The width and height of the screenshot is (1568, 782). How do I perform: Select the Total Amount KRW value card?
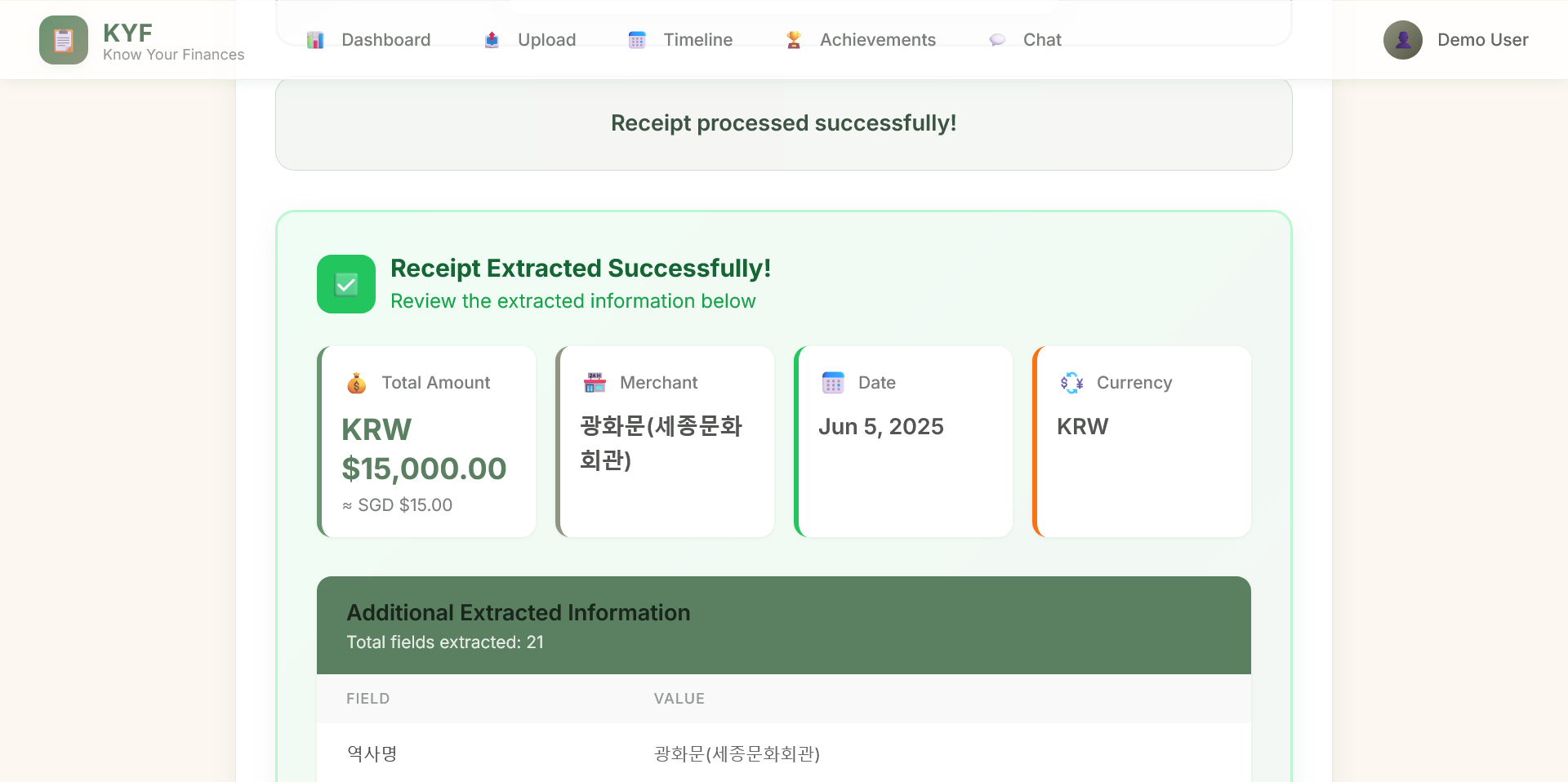[425, 442]
